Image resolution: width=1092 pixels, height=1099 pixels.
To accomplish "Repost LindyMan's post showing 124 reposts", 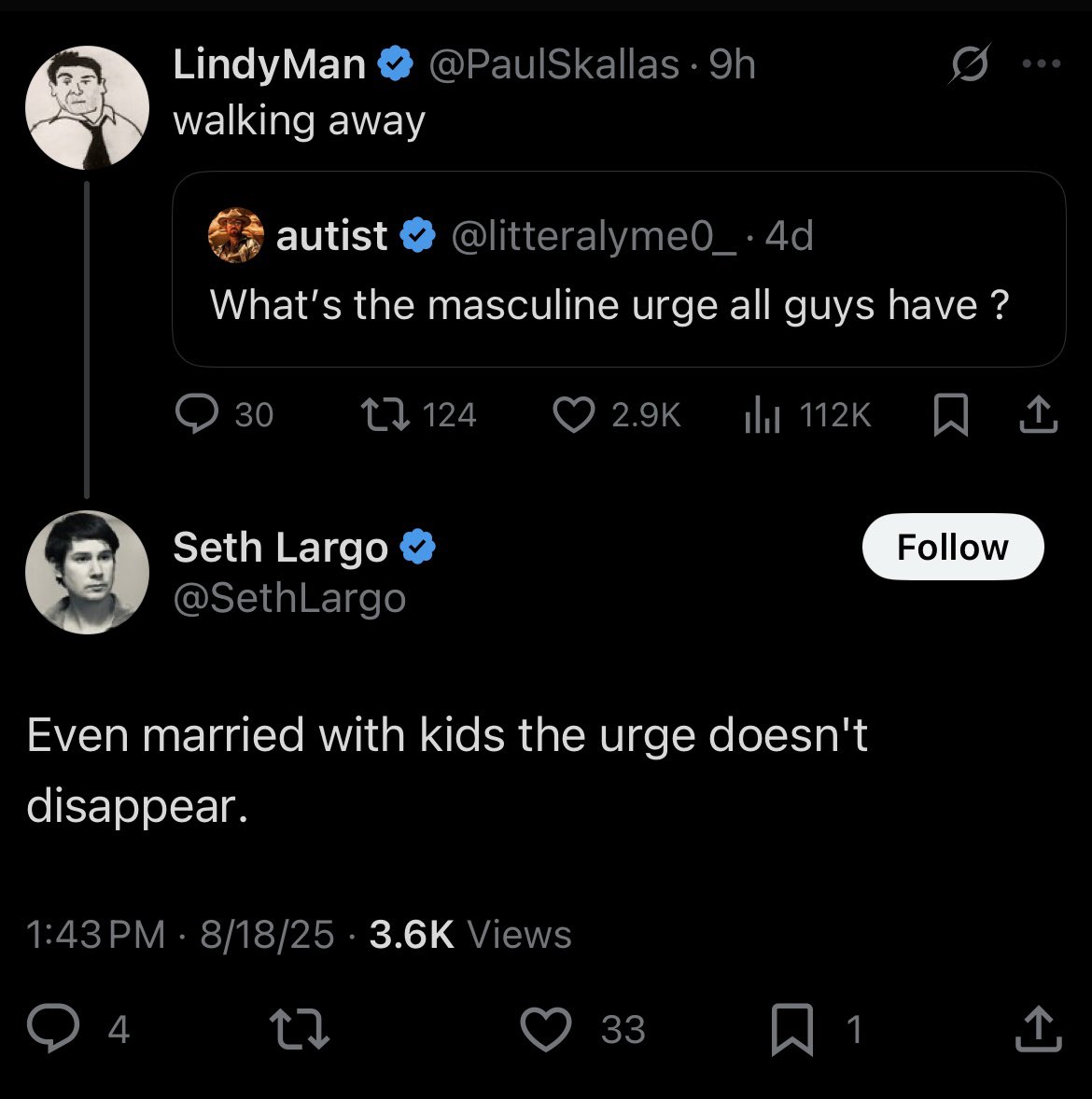I will [x=419, y=414].
